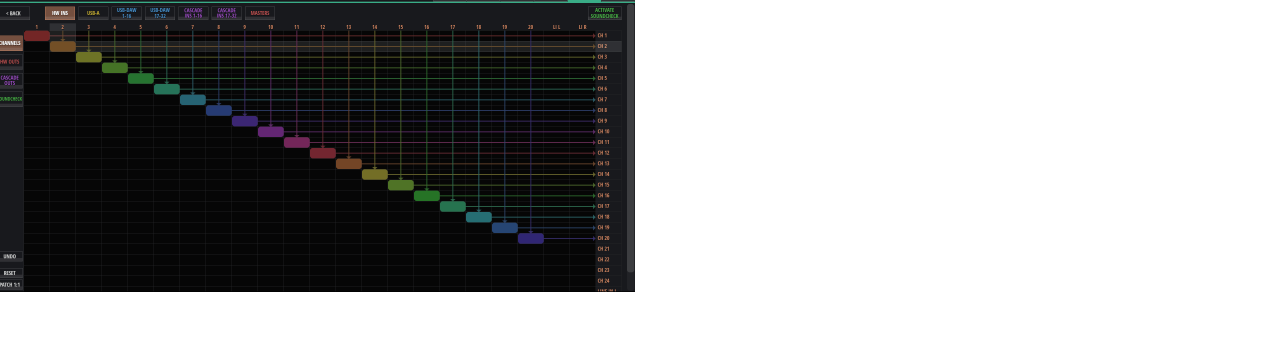This screenshot has height=360, width=1280.
Task: Open the USB-DAW 1-16 source tab
Action: click(126, 13)
